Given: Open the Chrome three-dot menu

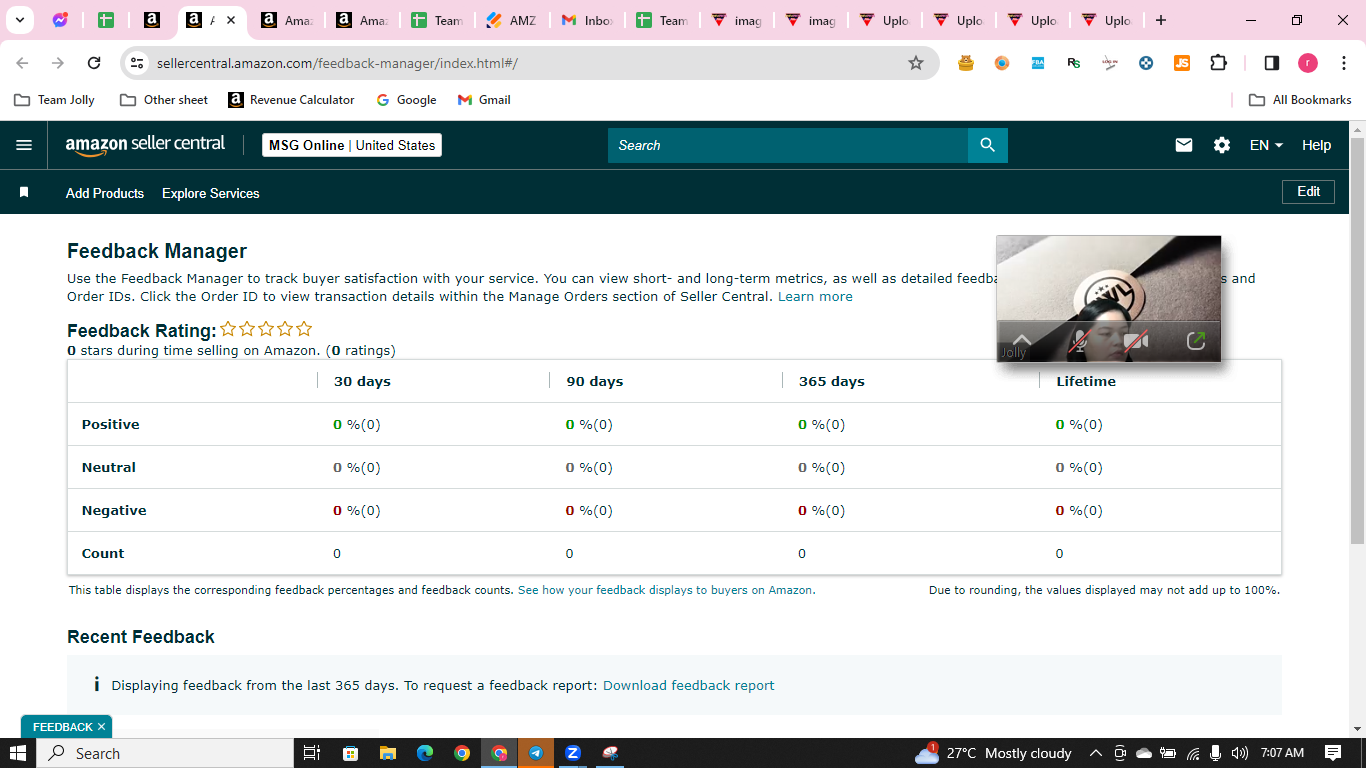Looking at the screenshot, I should click(x=1344, y=63).
